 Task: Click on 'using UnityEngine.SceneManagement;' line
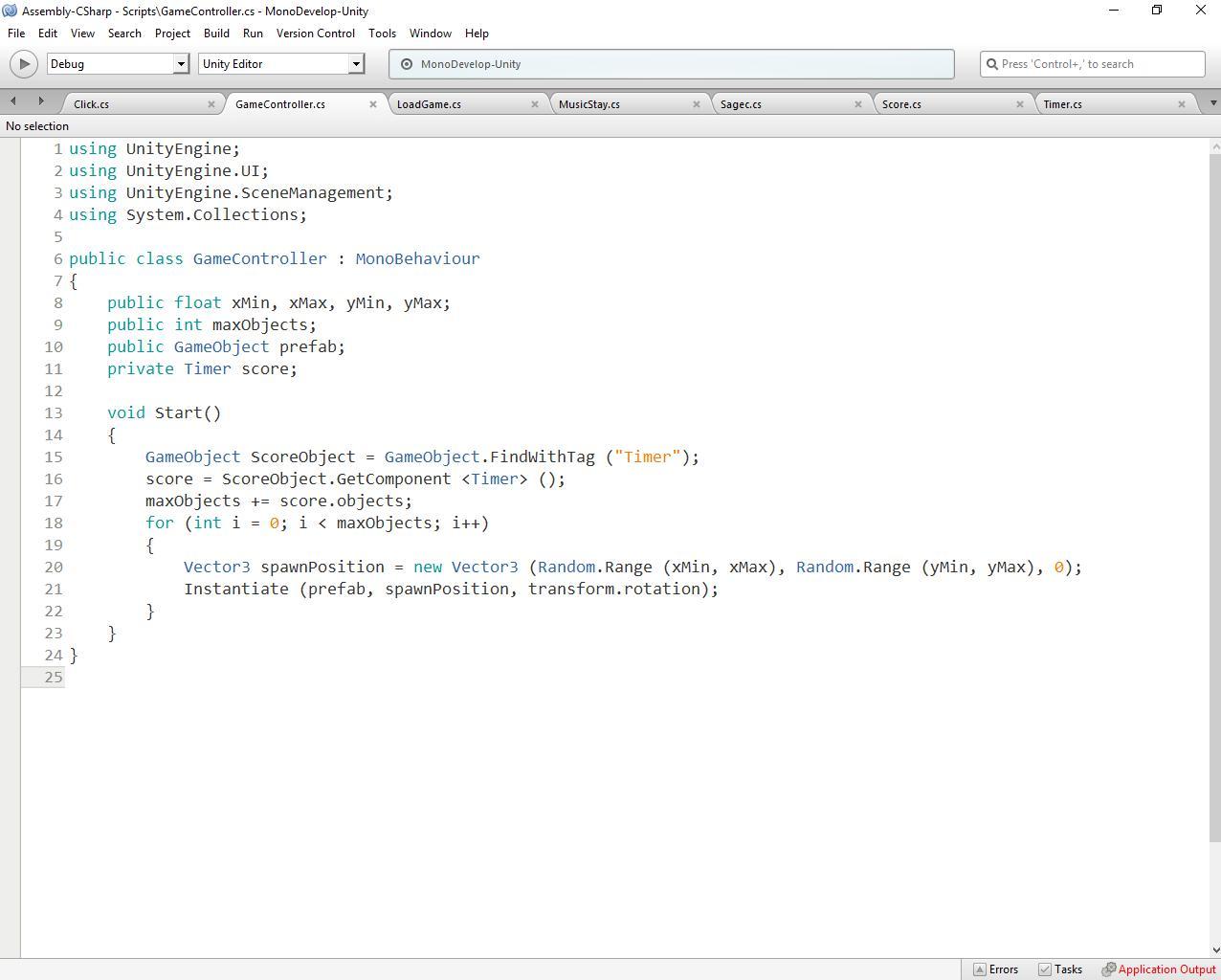tap(231, 192)
